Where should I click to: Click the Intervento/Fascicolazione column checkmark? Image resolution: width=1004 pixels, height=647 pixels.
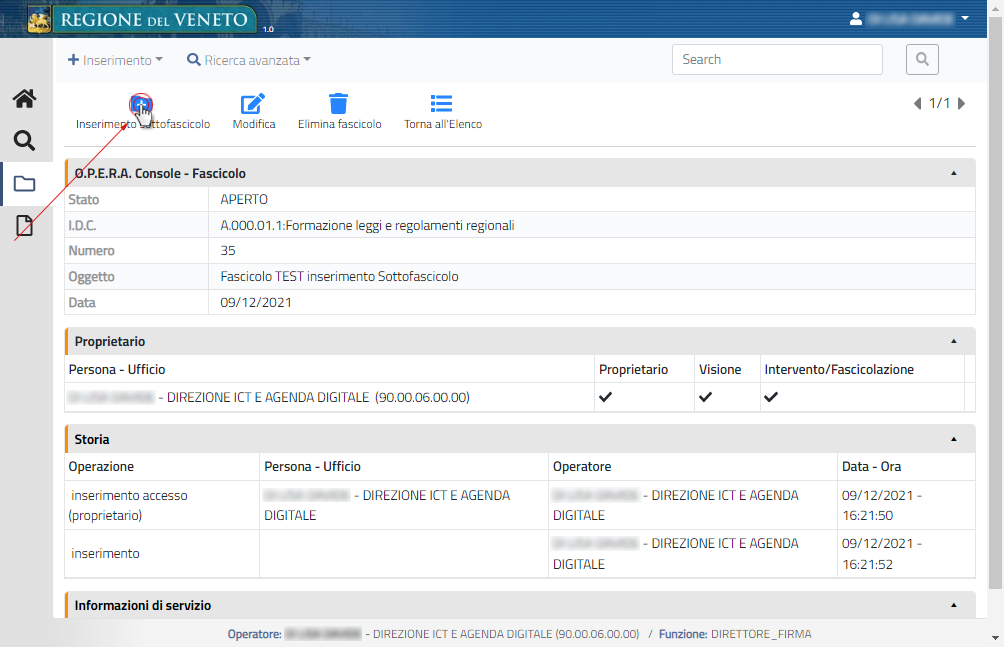click(771, 397)
